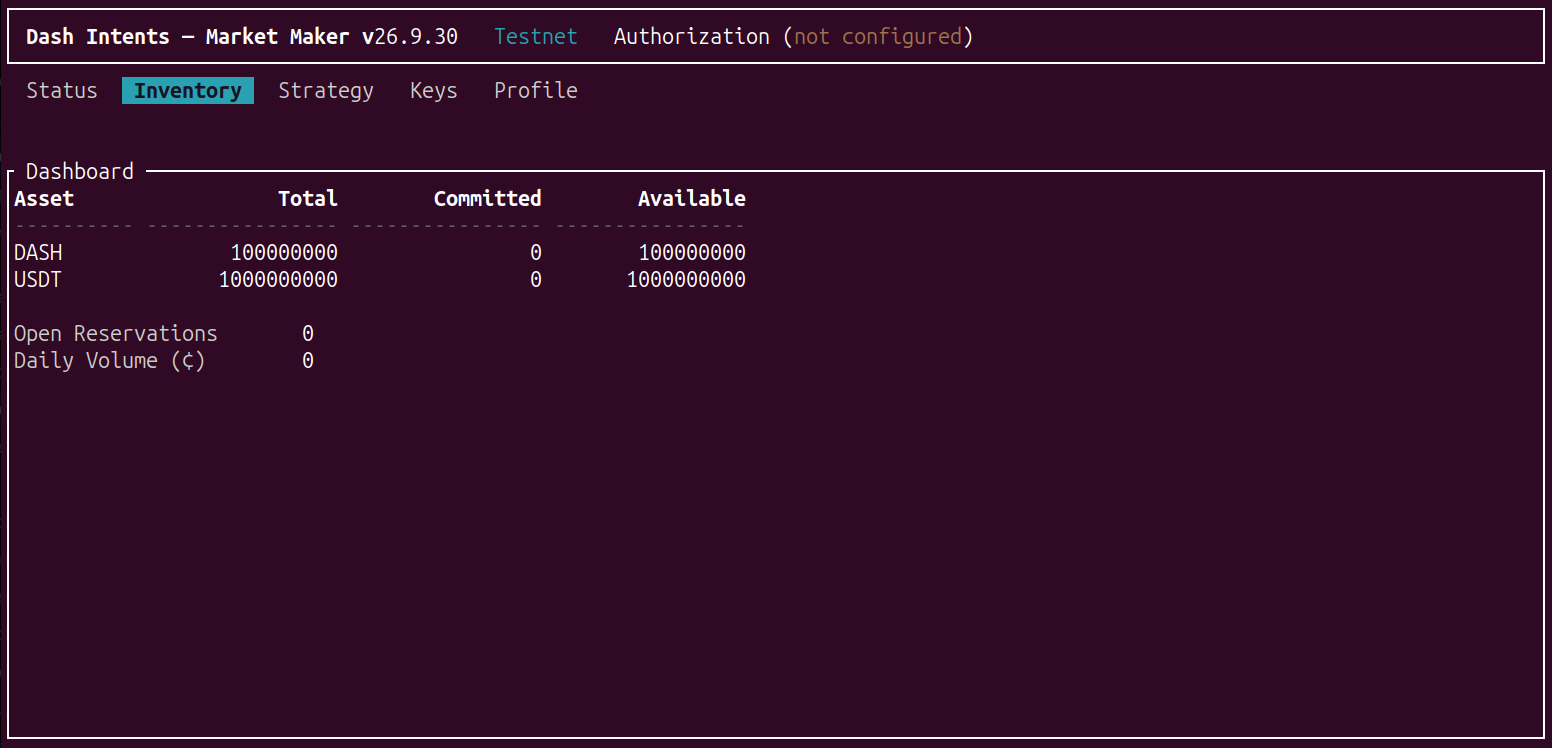Click USDT committed value 0
The image size is (1552, 748).
(536, 280)
